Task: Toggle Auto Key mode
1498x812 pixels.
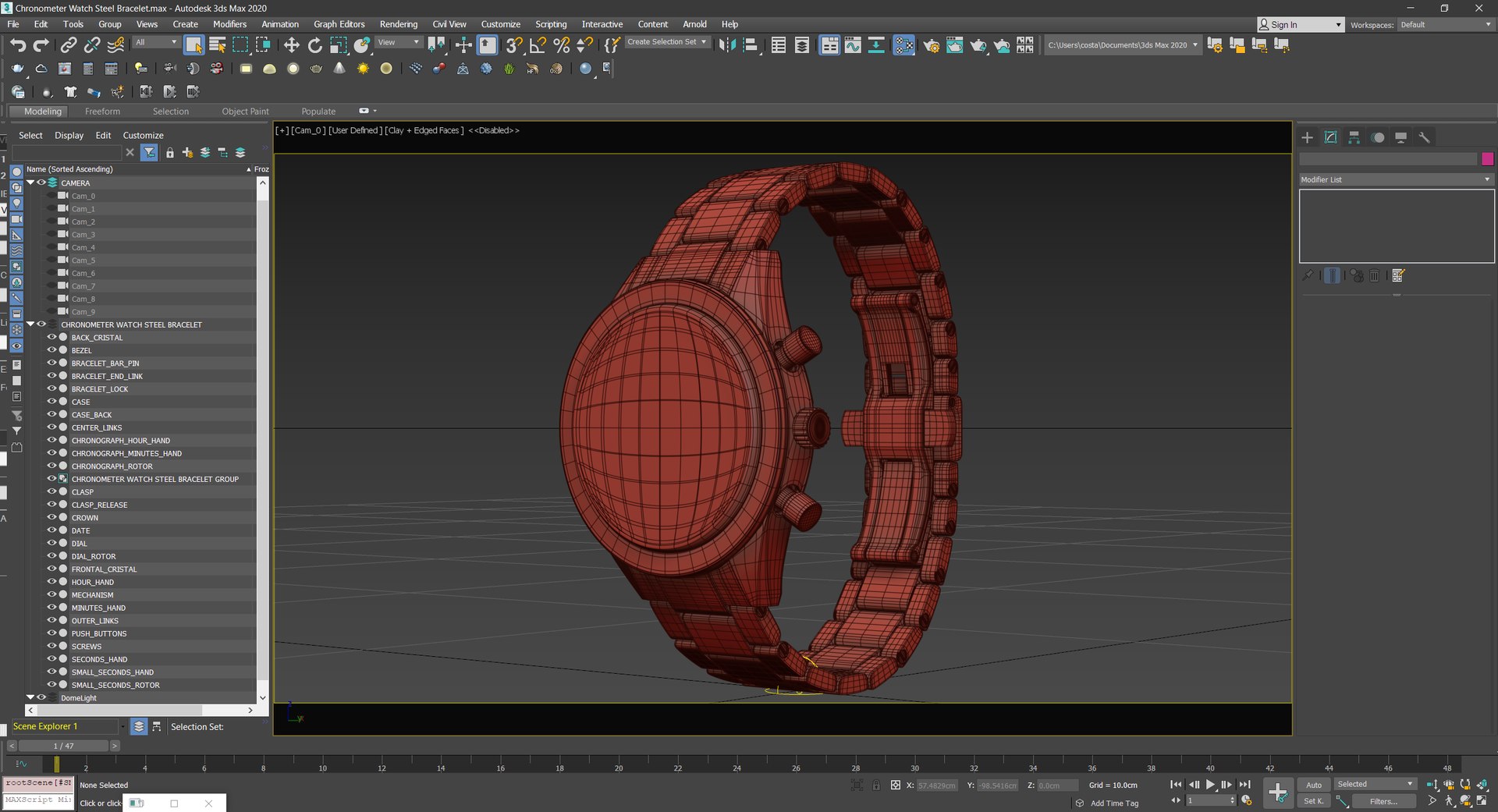Action: (x=1314, y=785)
